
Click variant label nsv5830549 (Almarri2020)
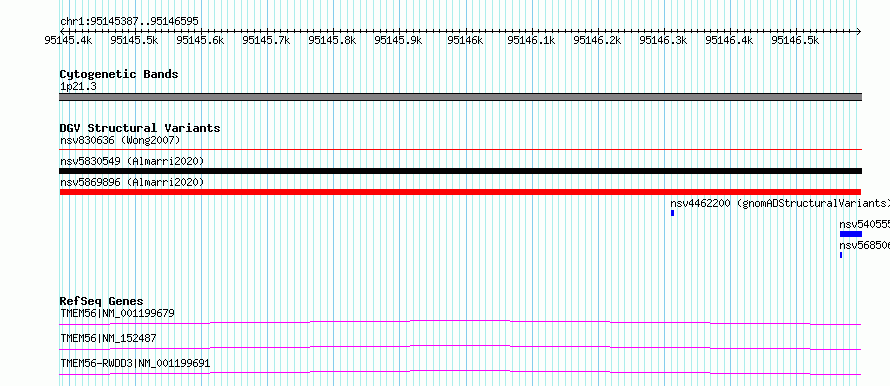point(132,162)
